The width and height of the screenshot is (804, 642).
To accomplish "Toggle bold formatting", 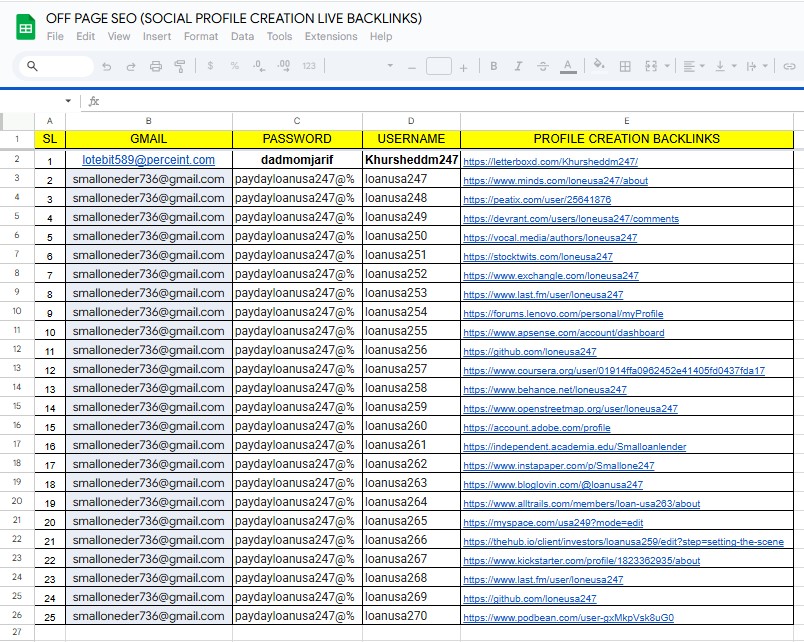I will (494, 67).
